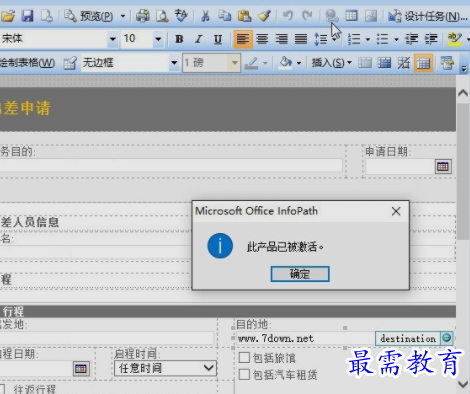
Task: Click the line spacing icon
Action: click(321, 39)
